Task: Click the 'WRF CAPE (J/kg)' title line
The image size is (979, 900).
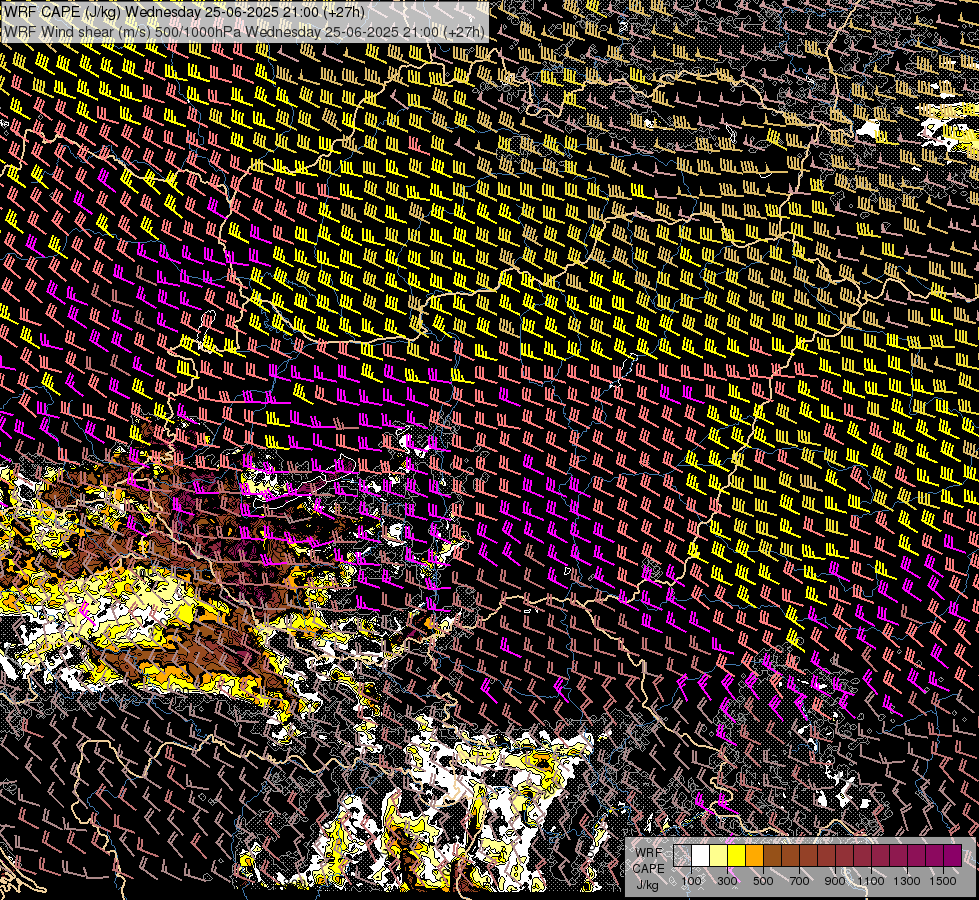Action: [x=184, y=12]
